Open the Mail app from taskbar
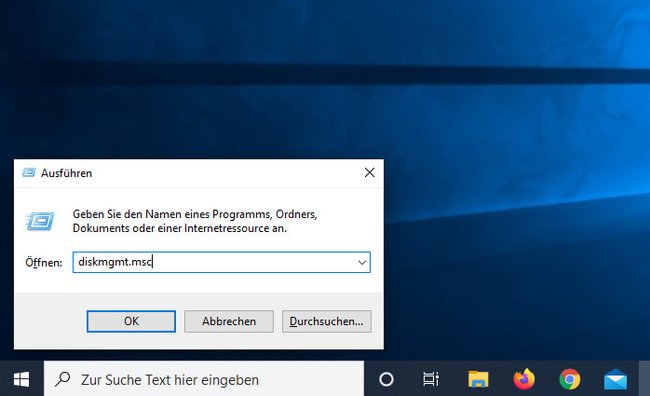The width and height of the screenshot is (650, 396). 615,379
